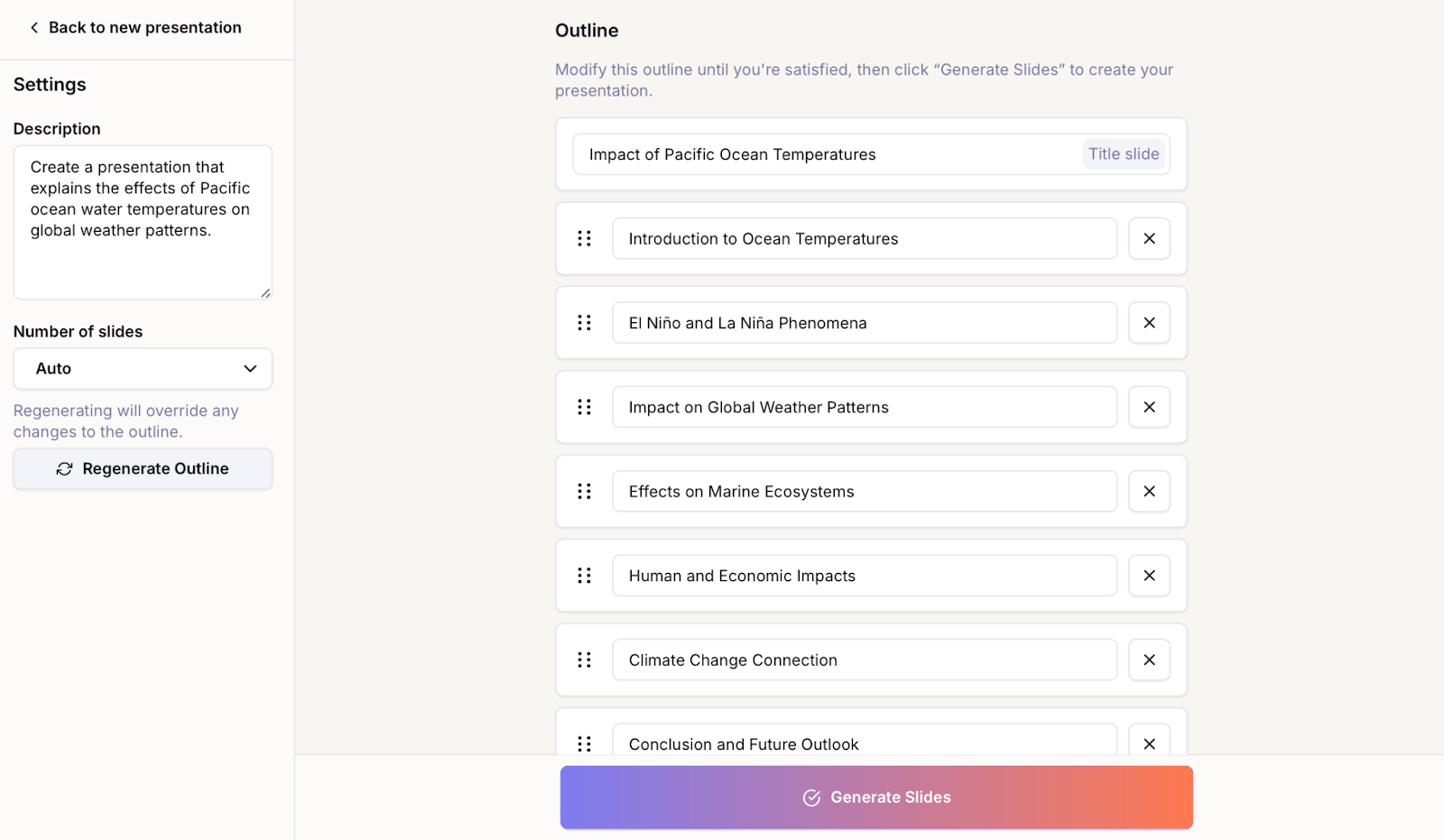Click the back arrow chevron icon
Screen dimensions: 1444x840
click(34, 28)
